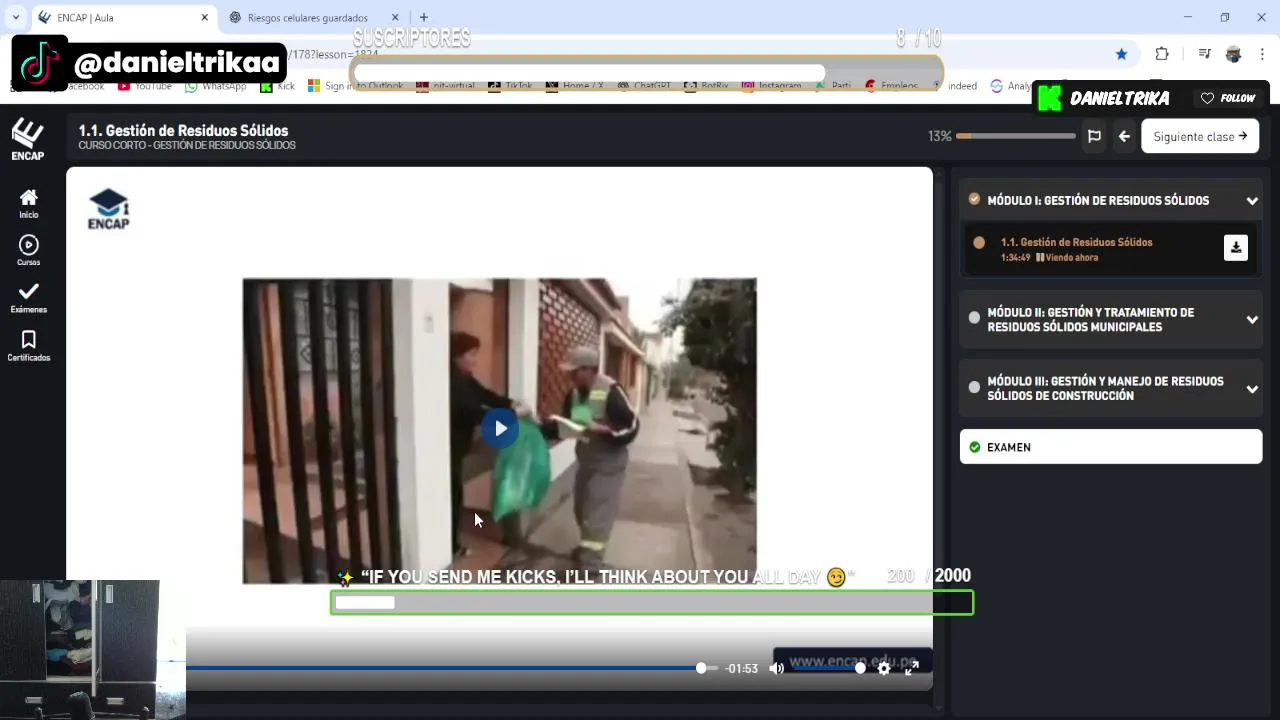Viewport: 1280px width, 720px height.
Task: Bookmark this page with the star icon
Action: (1121, 54)
